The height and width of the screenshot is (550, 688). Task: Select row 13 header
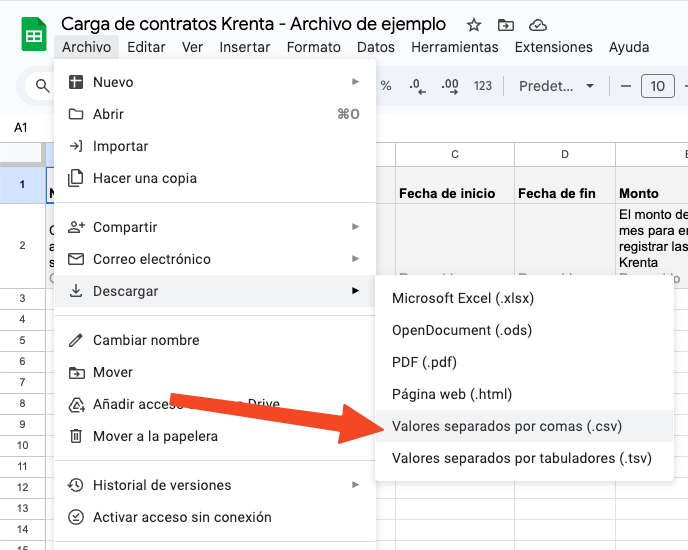coord(22,508)
